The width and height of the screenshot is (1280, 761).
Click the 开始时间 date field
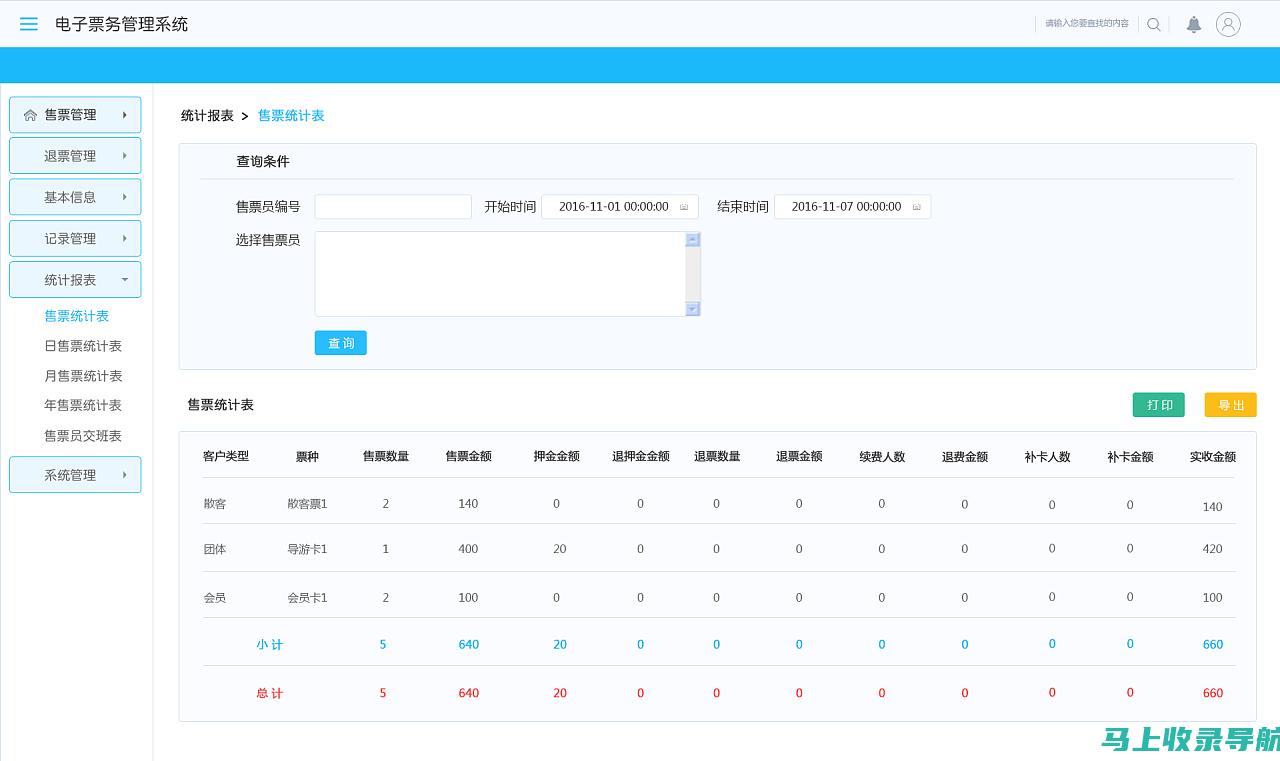pyautogui.click(x=620, y=207)
